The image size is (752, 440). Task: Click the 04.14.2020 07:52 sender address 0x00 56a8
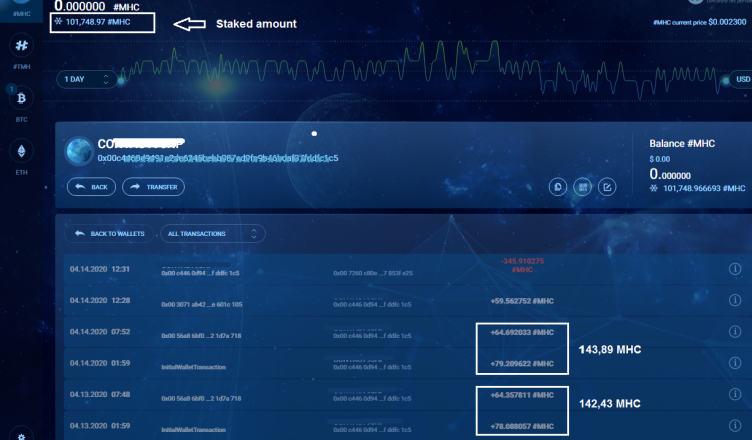click(201, 335)
